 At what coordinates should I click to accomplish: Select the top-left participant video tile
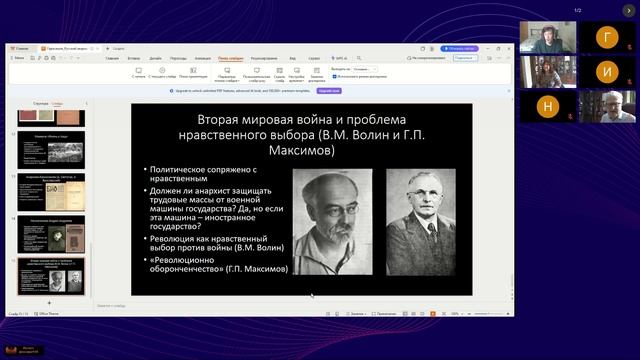point(548,38)
